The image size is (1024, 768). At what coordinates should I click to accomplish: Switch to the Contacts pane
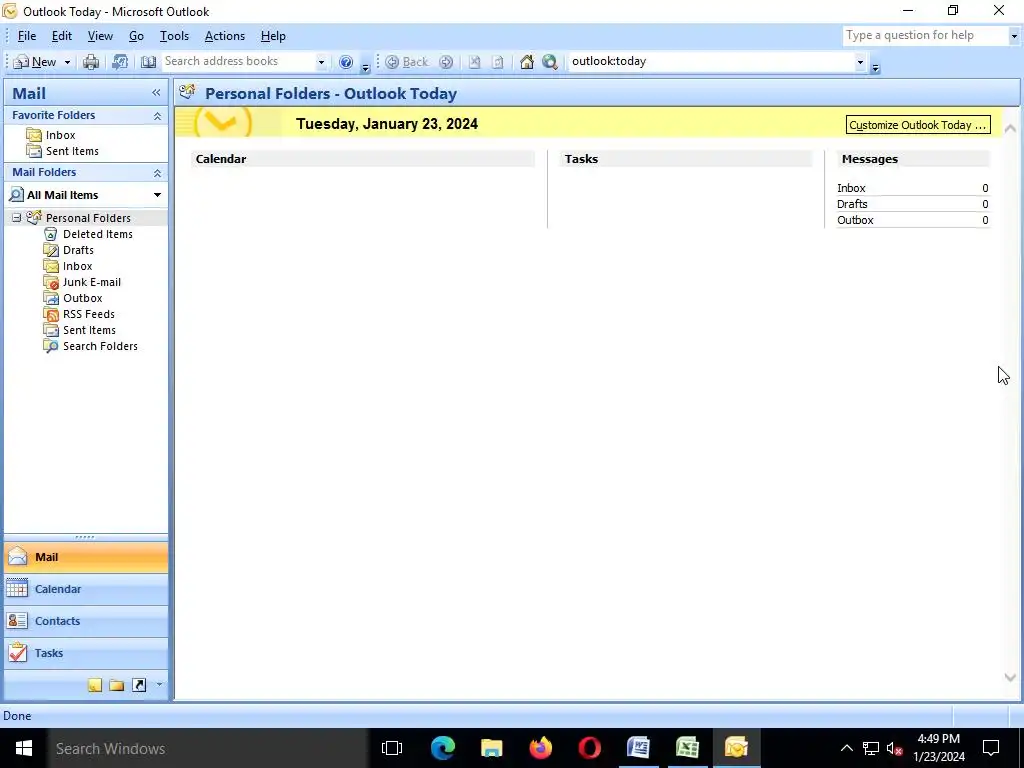pos(86,621)
